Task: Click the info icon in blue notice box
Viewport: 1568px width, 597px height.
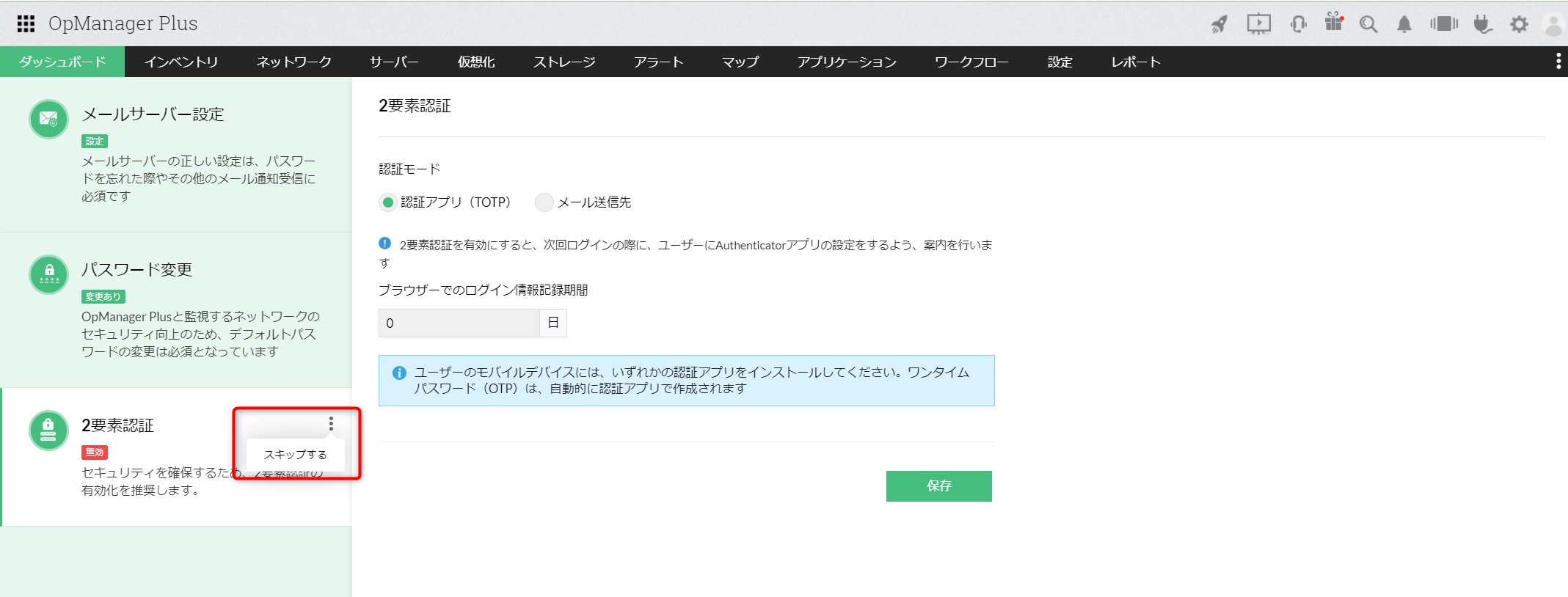Action: [399, 373]
